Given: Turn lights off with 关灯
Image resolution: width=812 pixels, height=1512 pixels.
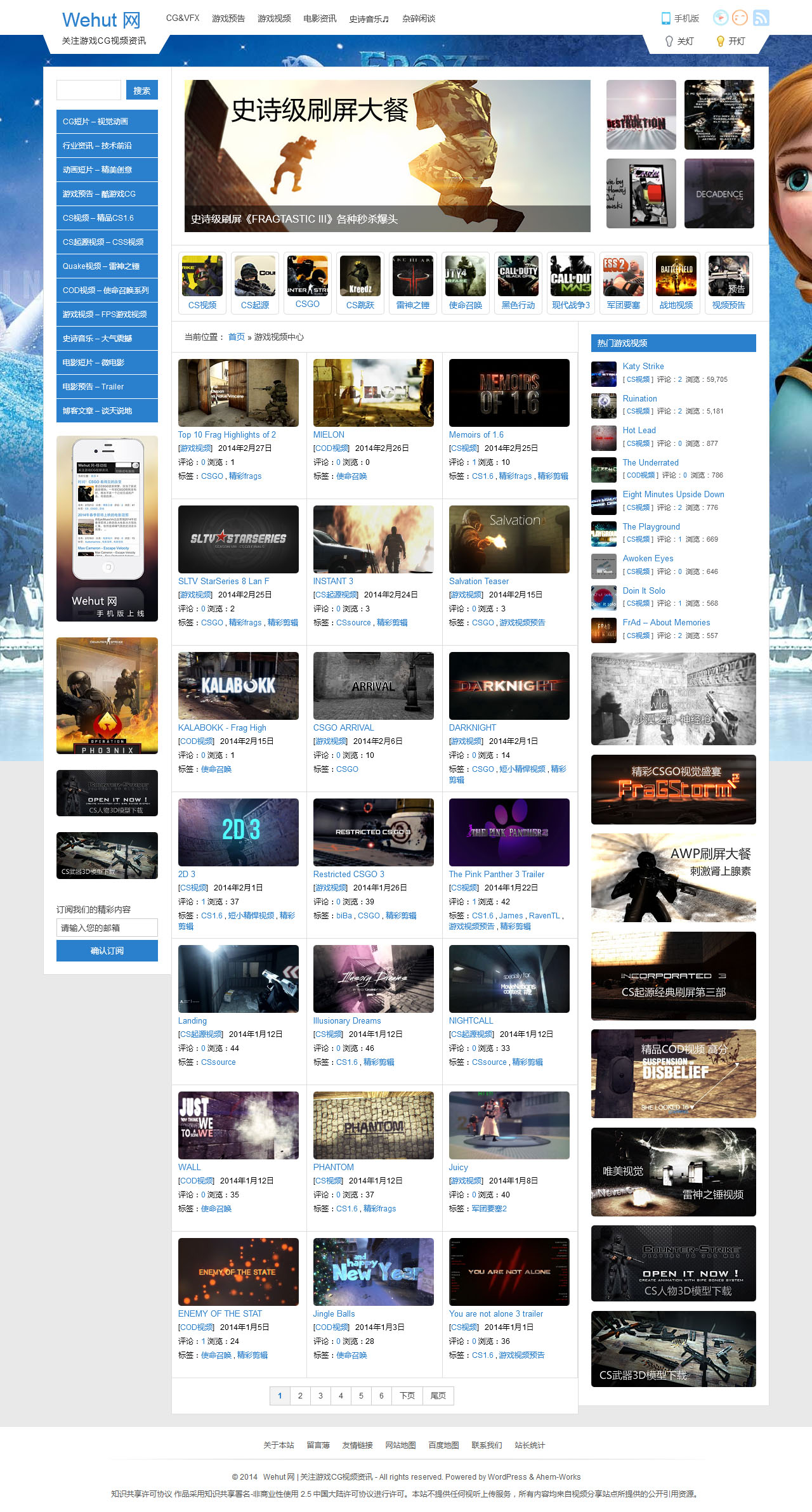Looking at the screenshot, I should point(679,41).
